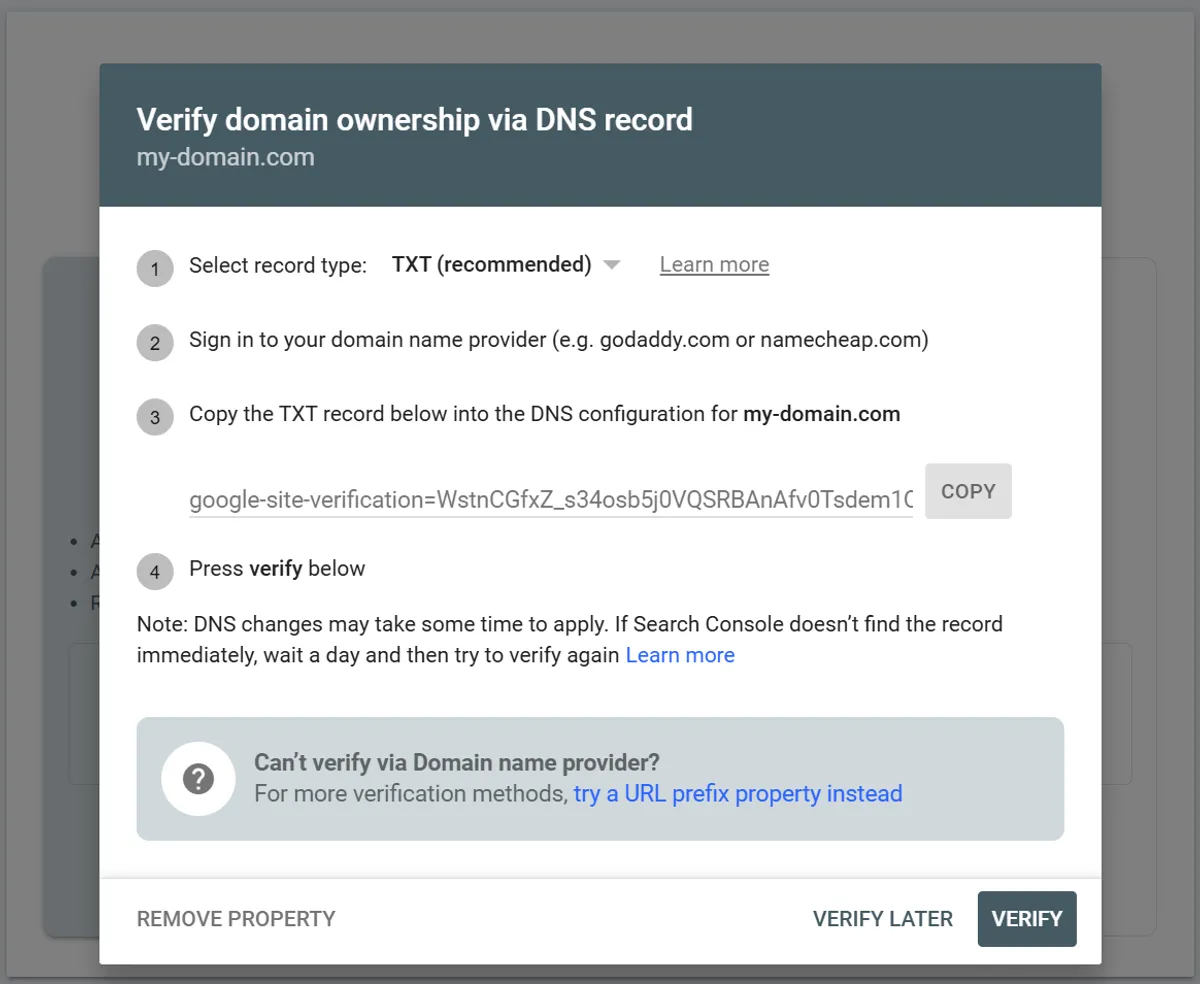Click the step 2 numbered circle

tap(155, 342)
